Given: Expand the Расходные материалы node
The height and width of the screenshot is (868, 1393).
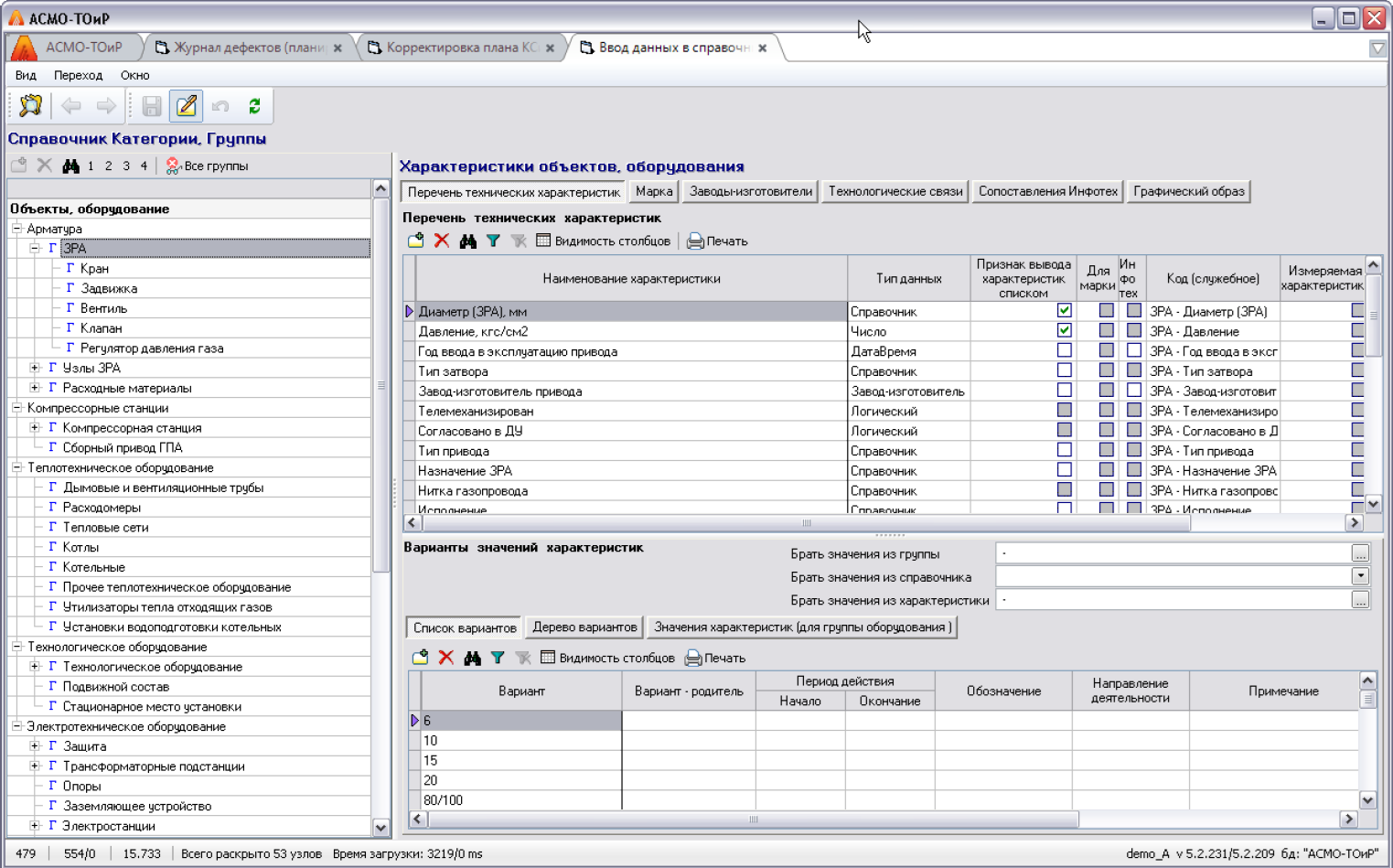Looking at the screenshot, I should click(x=35, y=388).
